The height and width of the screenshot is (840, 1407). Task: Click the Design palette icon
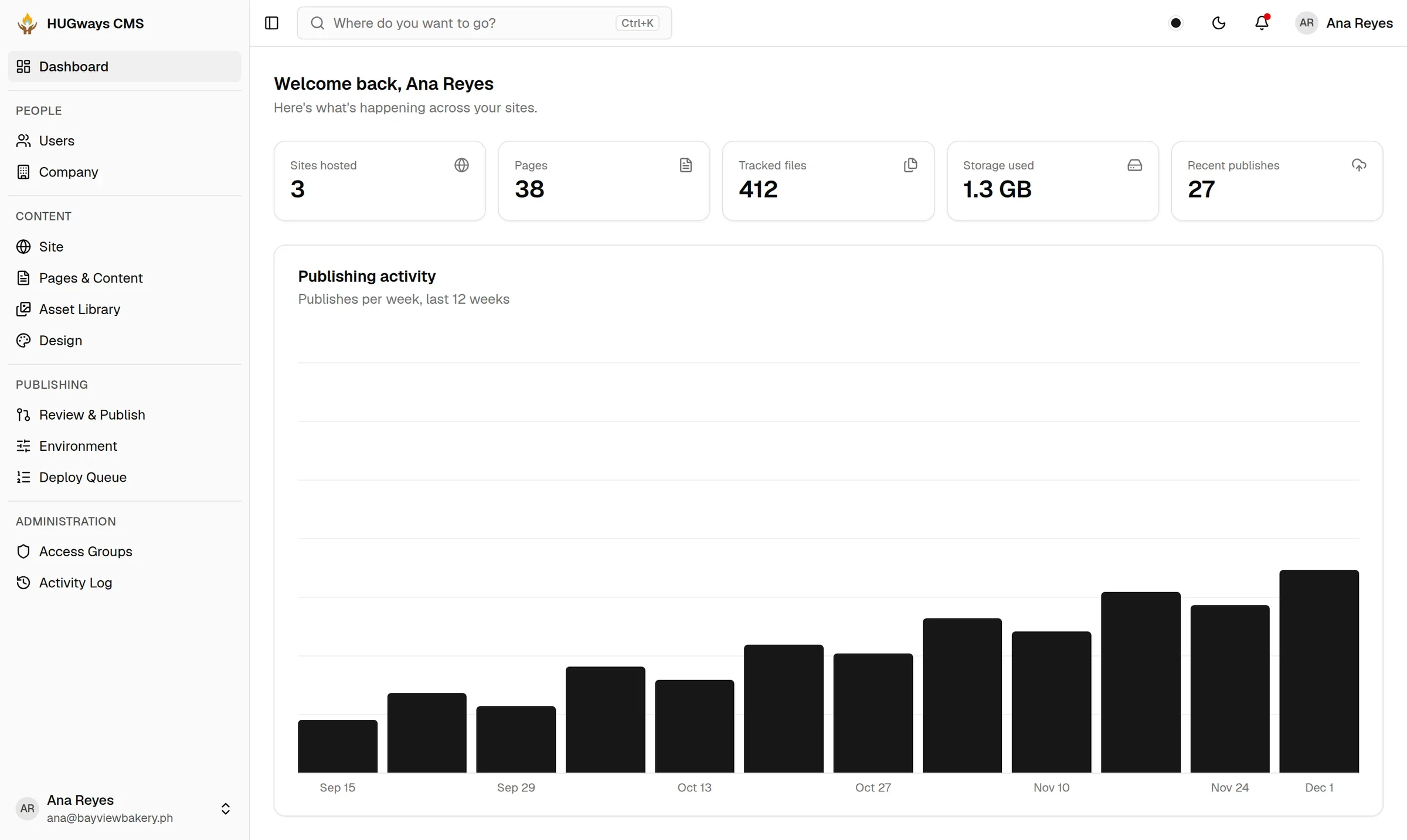tap(23, 341)
